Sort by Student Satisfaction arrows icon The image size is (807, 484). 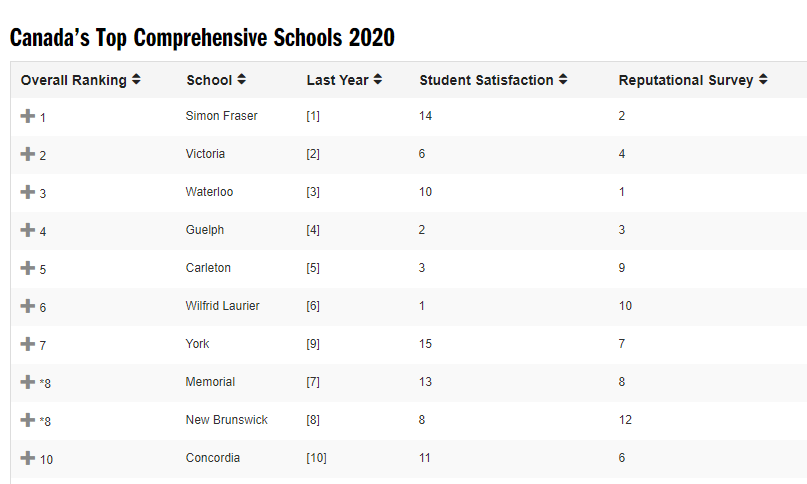[x=563, y=79]
